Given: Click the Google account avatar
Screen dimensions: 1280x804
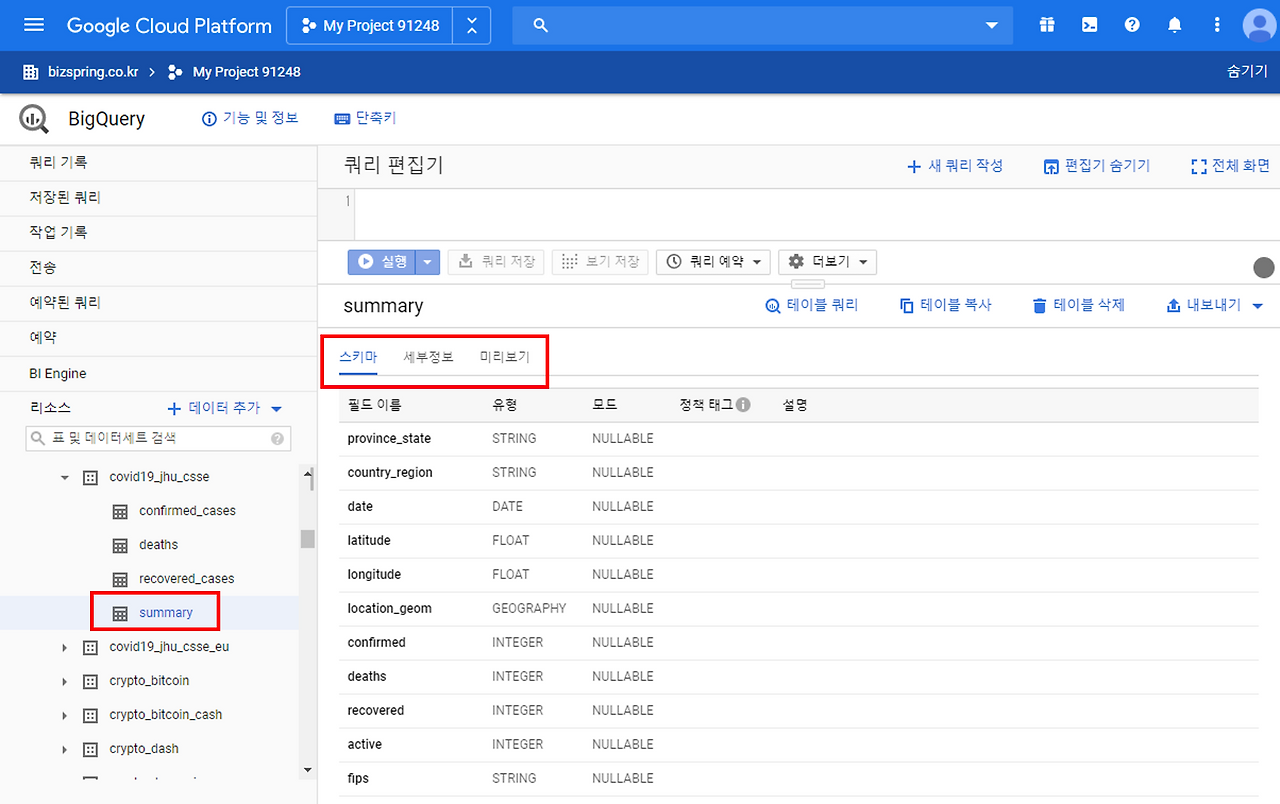Looking at the screenshot, I should click(1258, 25).
